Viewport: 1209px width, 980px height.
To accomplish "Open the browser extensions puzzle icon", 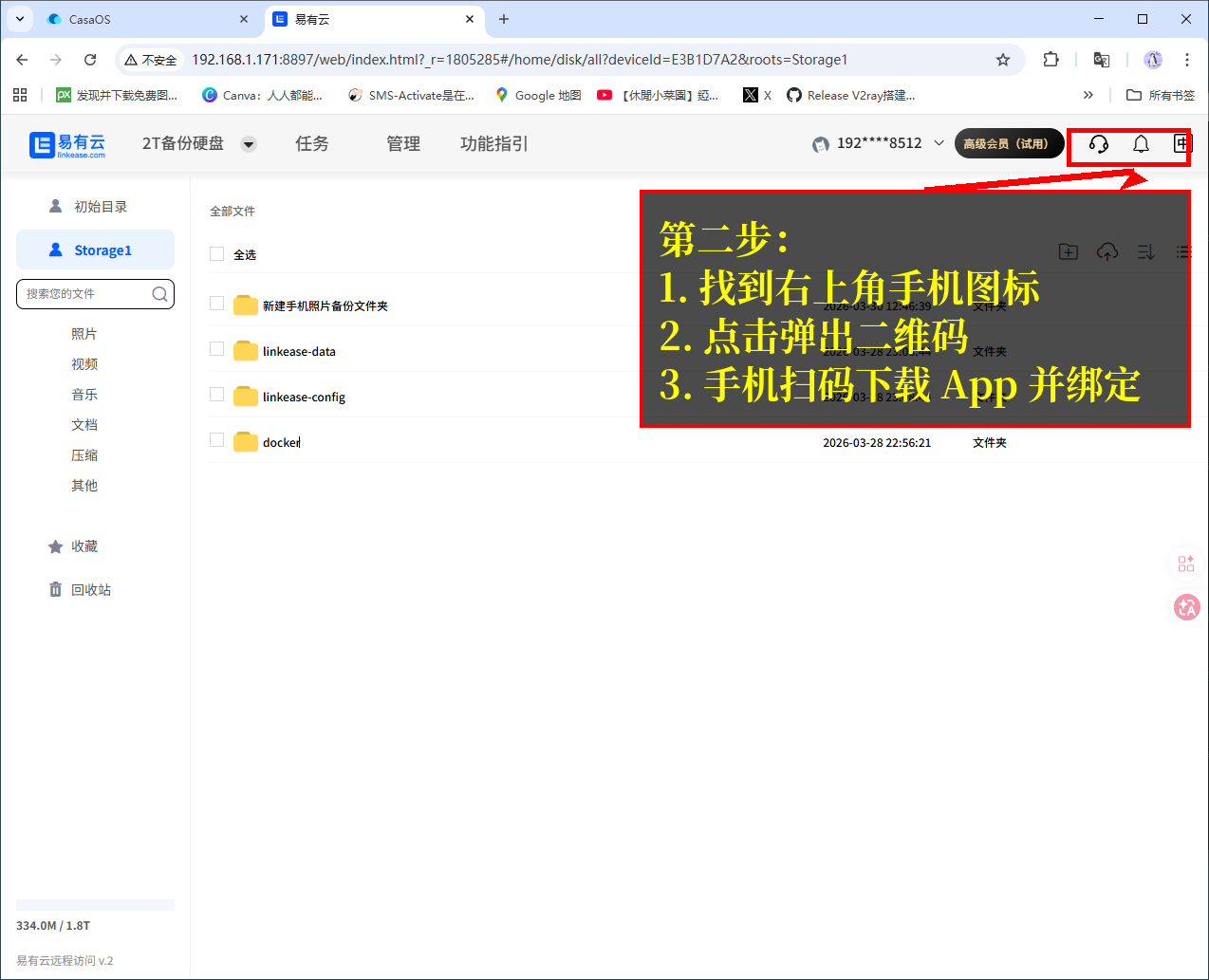I will pos(1051,60).
